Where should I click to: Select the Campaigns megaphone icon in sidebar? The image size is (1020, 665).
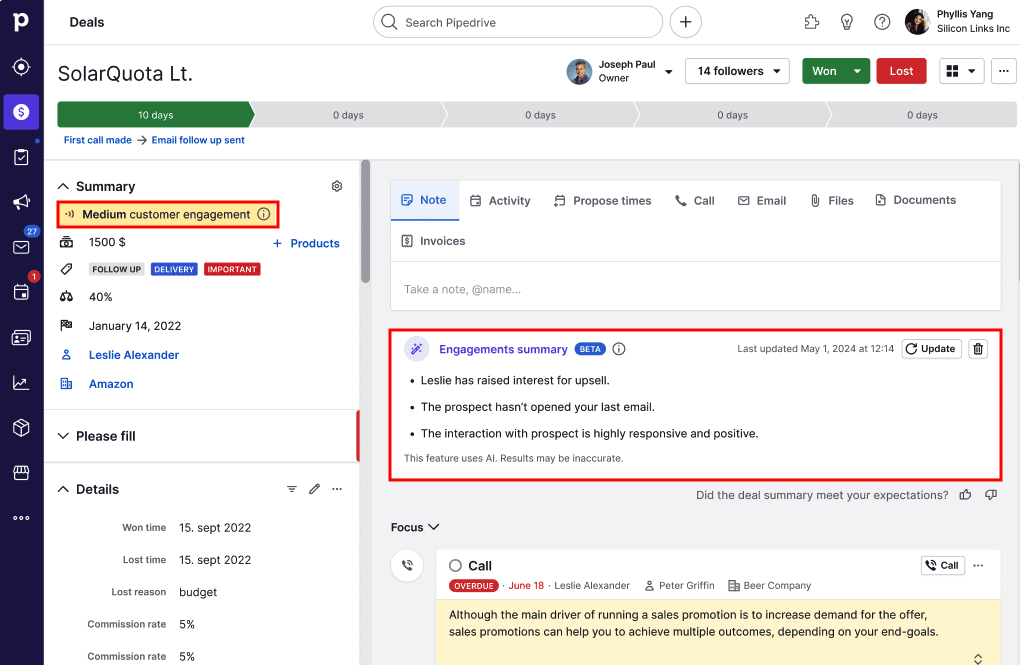pos(22,202)
